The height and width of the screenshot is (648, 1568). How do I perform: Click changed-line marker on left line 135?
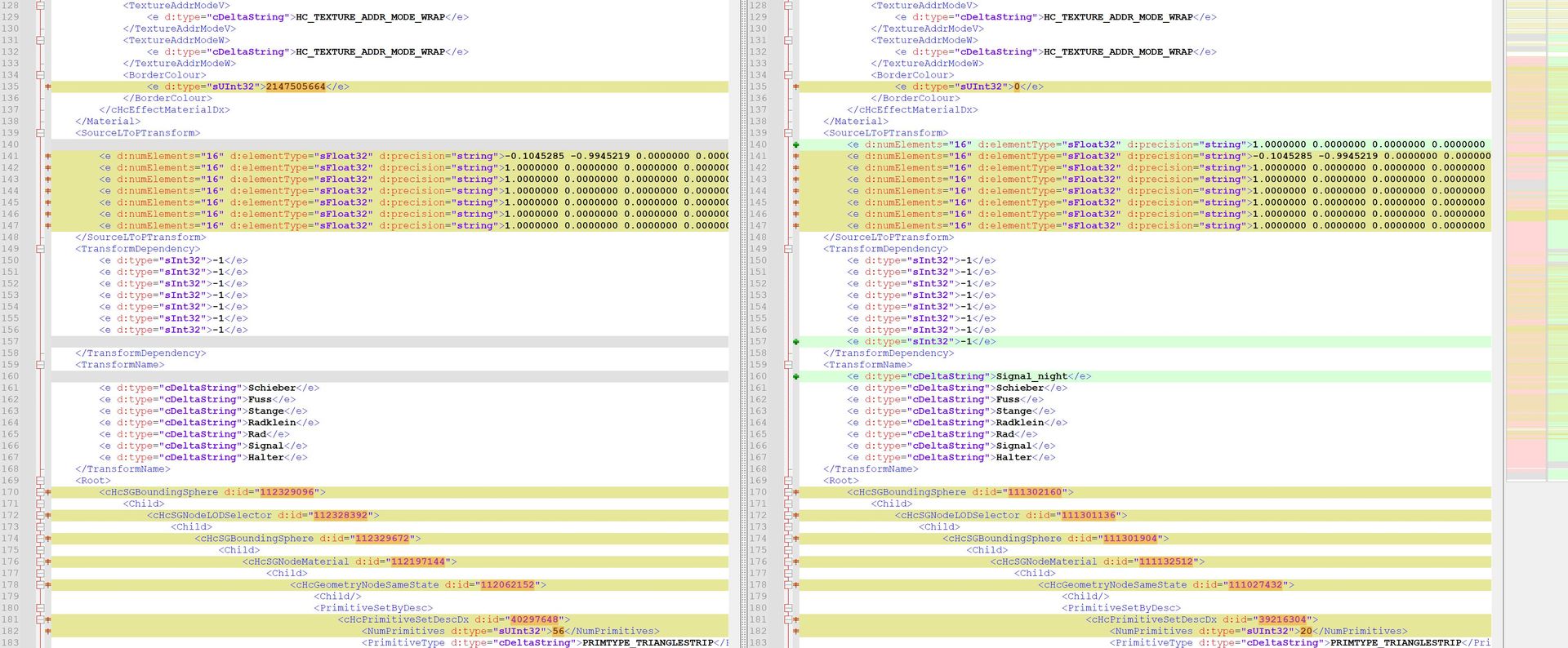(x=48, y=87)
